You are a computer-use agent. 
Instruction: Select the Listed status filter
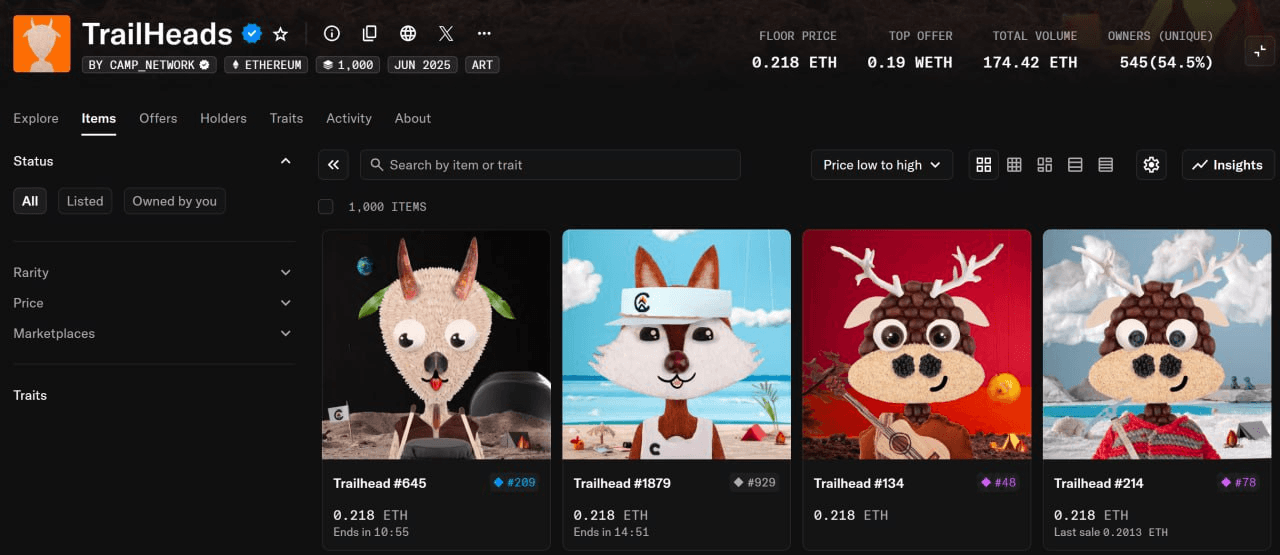(85, 201)
